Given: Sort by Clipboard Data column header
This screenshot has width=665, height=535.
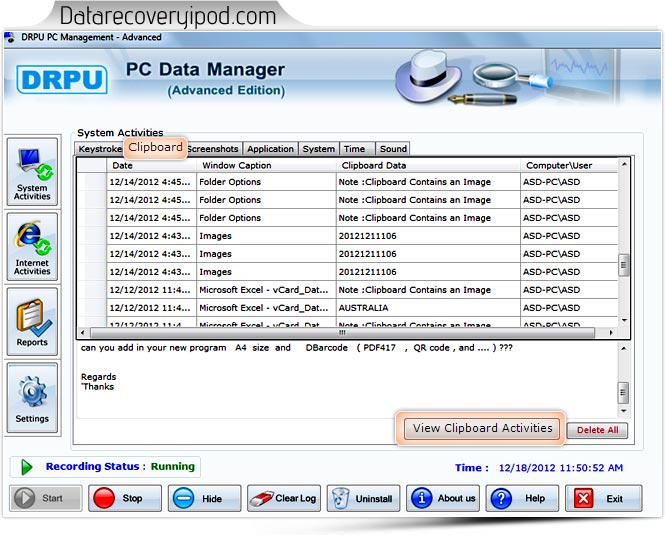Looking at the screenshot, I should point(428,165).
